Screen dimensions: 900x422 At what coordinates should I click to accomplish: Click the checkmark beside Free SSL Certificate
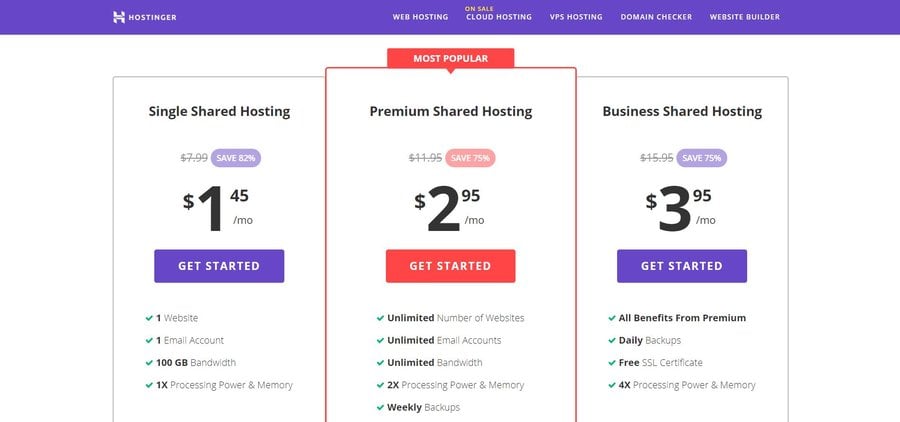(x=612, y=363)
